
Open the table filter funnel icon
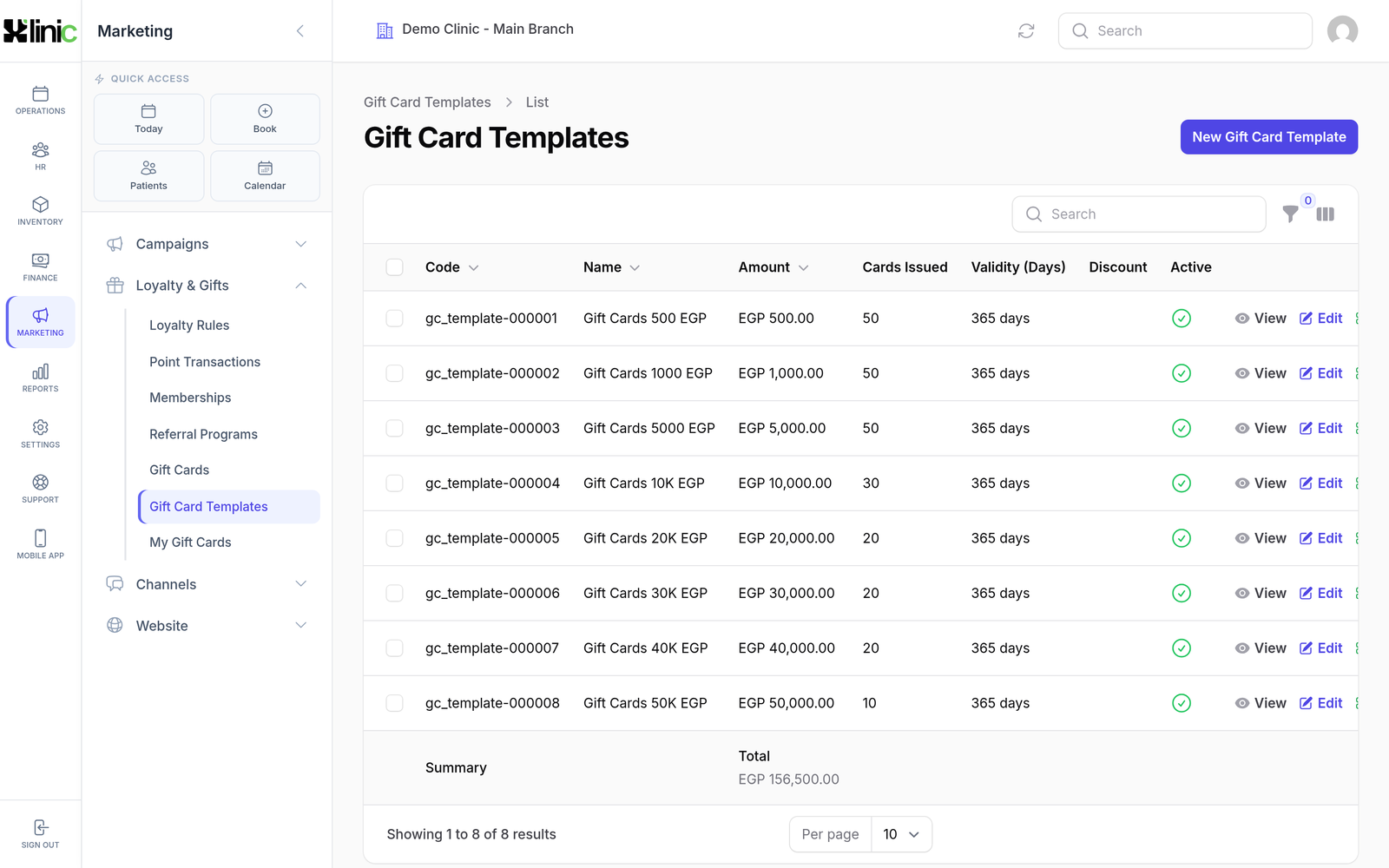point(1291,214)
